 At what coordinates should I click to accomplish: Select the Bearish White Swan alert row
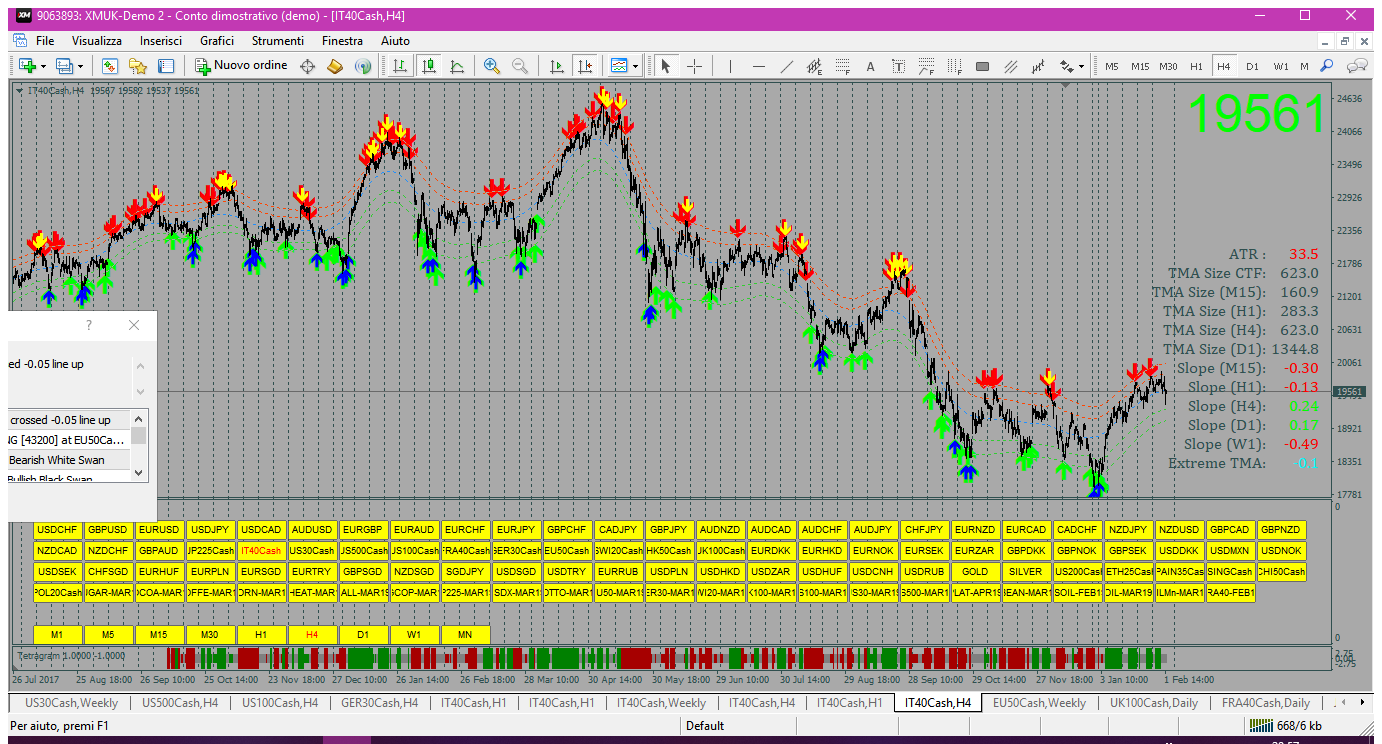[x=69, y=460]
